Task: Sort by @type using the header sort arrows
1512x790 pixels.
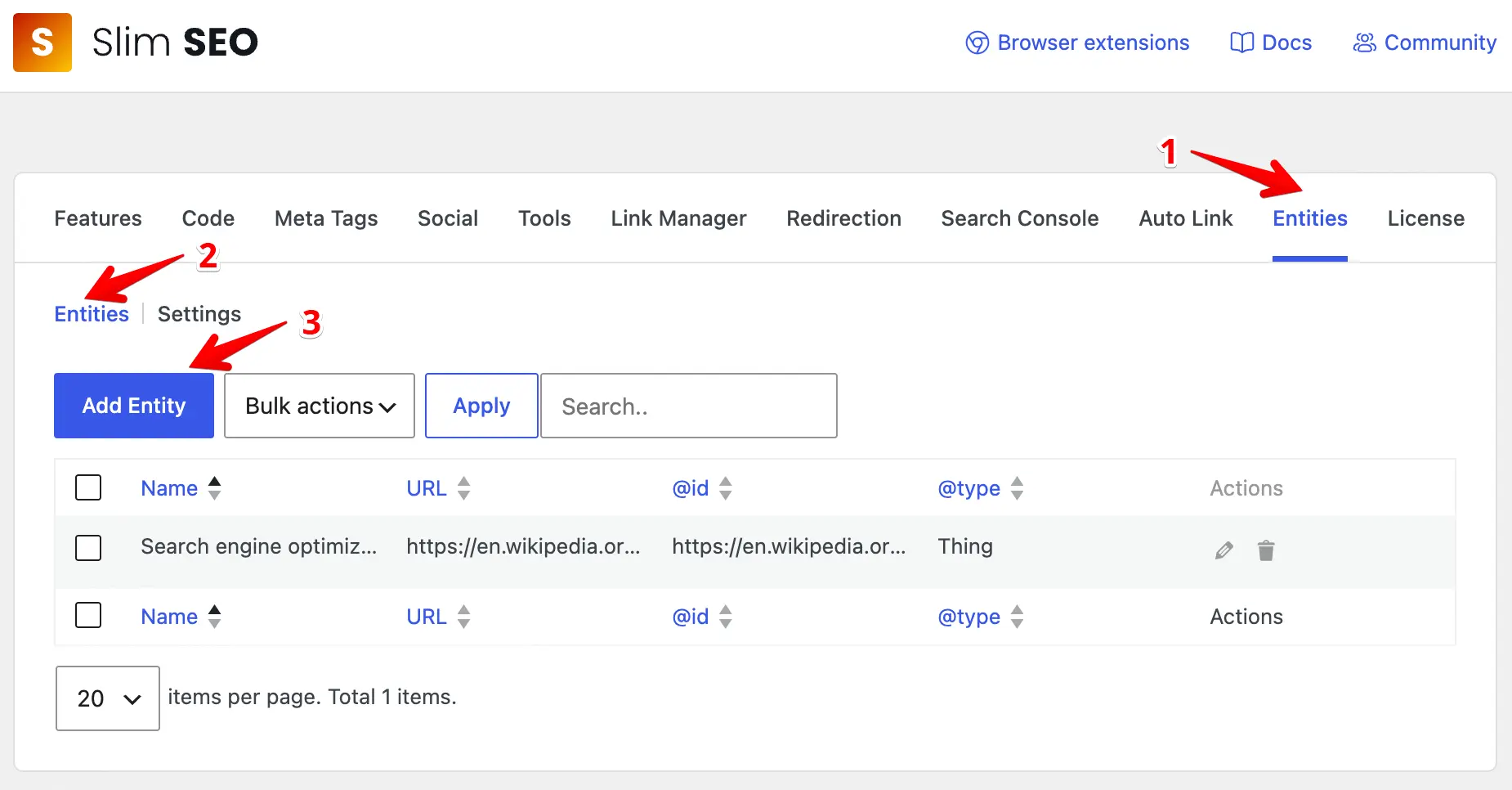Action: click(1018, 488)
